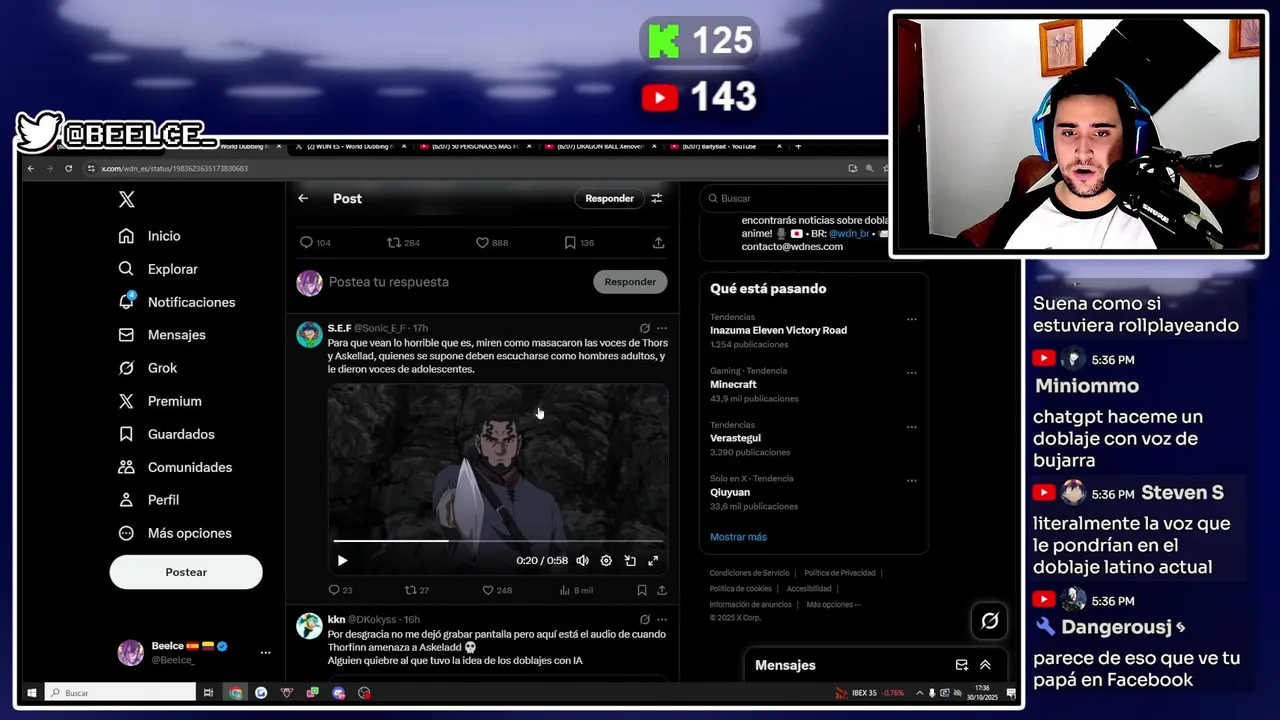This screenshot has width=1280, height=720.
Task: Open account menu dots next to Beelce
Action: 265,652
